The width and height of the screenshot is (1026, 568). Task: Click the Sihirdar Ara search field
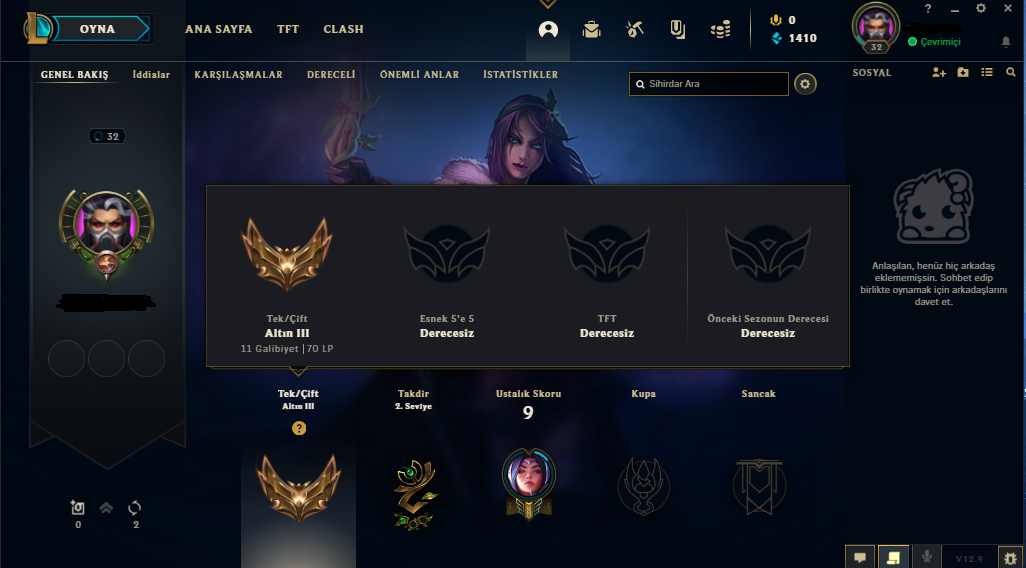(709, 84)
